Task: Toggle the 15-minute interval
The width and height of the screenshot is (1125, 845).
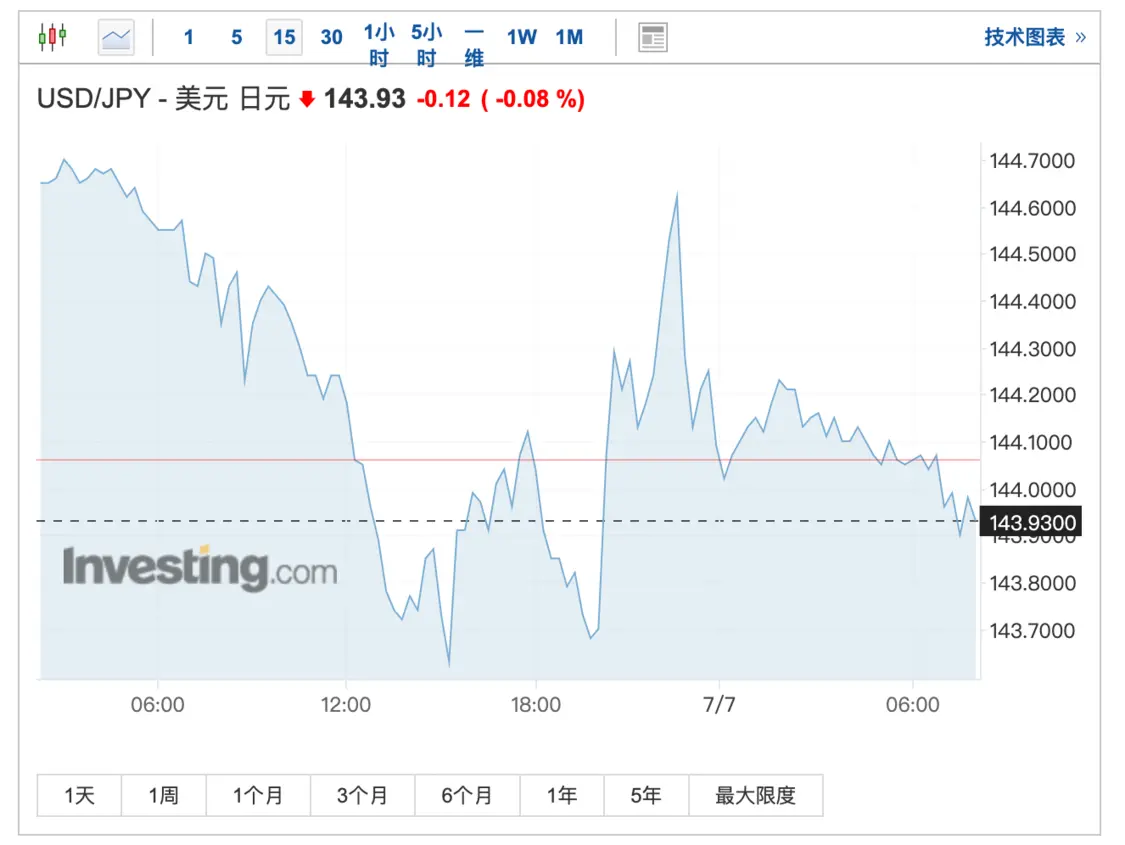Action: 284,37
